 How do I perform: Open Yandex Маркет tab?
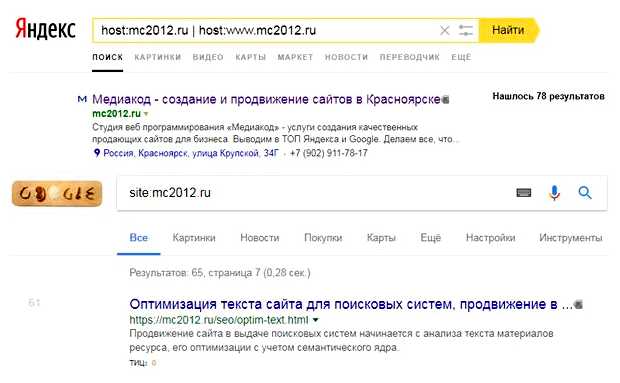click(295, 57)
